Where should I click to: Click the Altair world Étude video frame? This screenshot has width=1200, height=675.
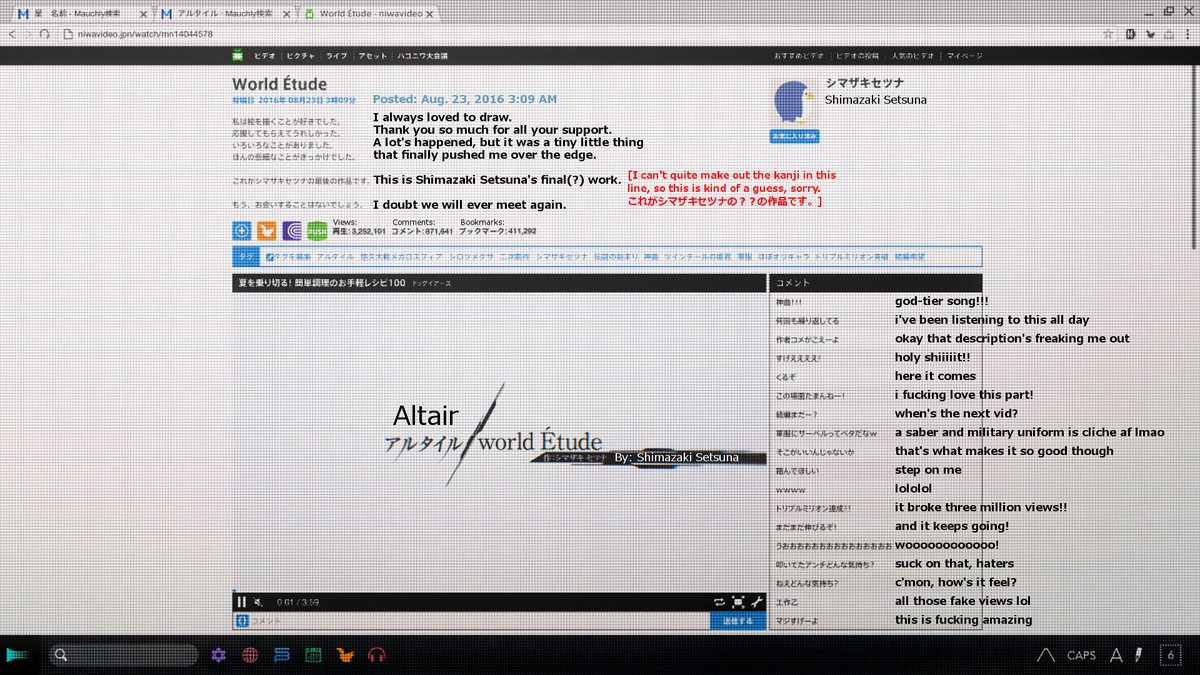(500, 441)
